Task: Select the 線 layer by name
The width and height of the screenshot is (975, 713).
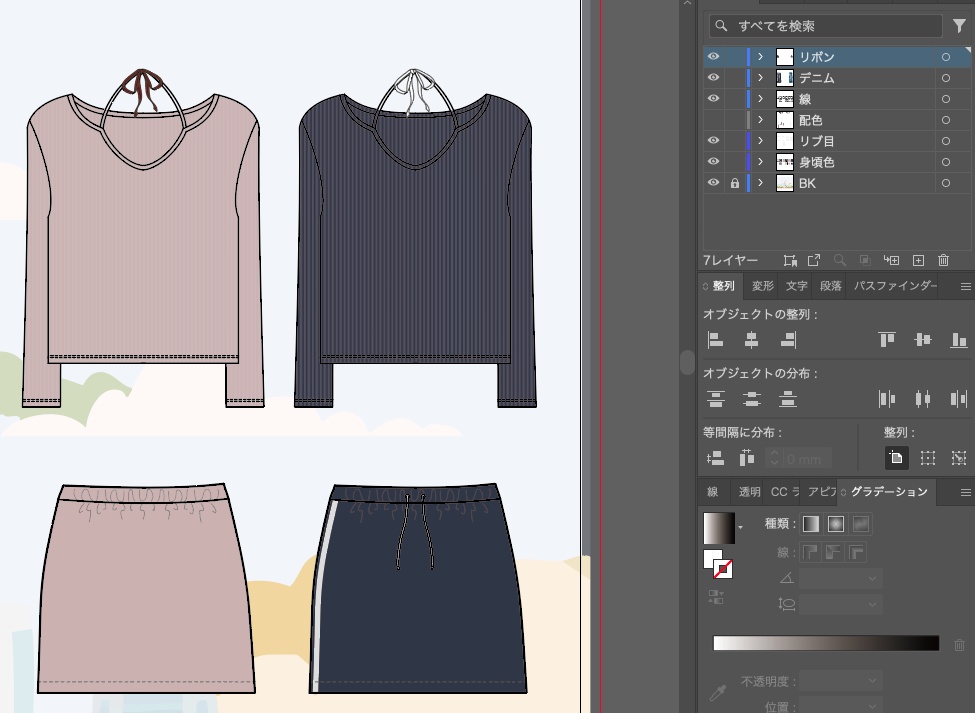Action: coord(805,99)
